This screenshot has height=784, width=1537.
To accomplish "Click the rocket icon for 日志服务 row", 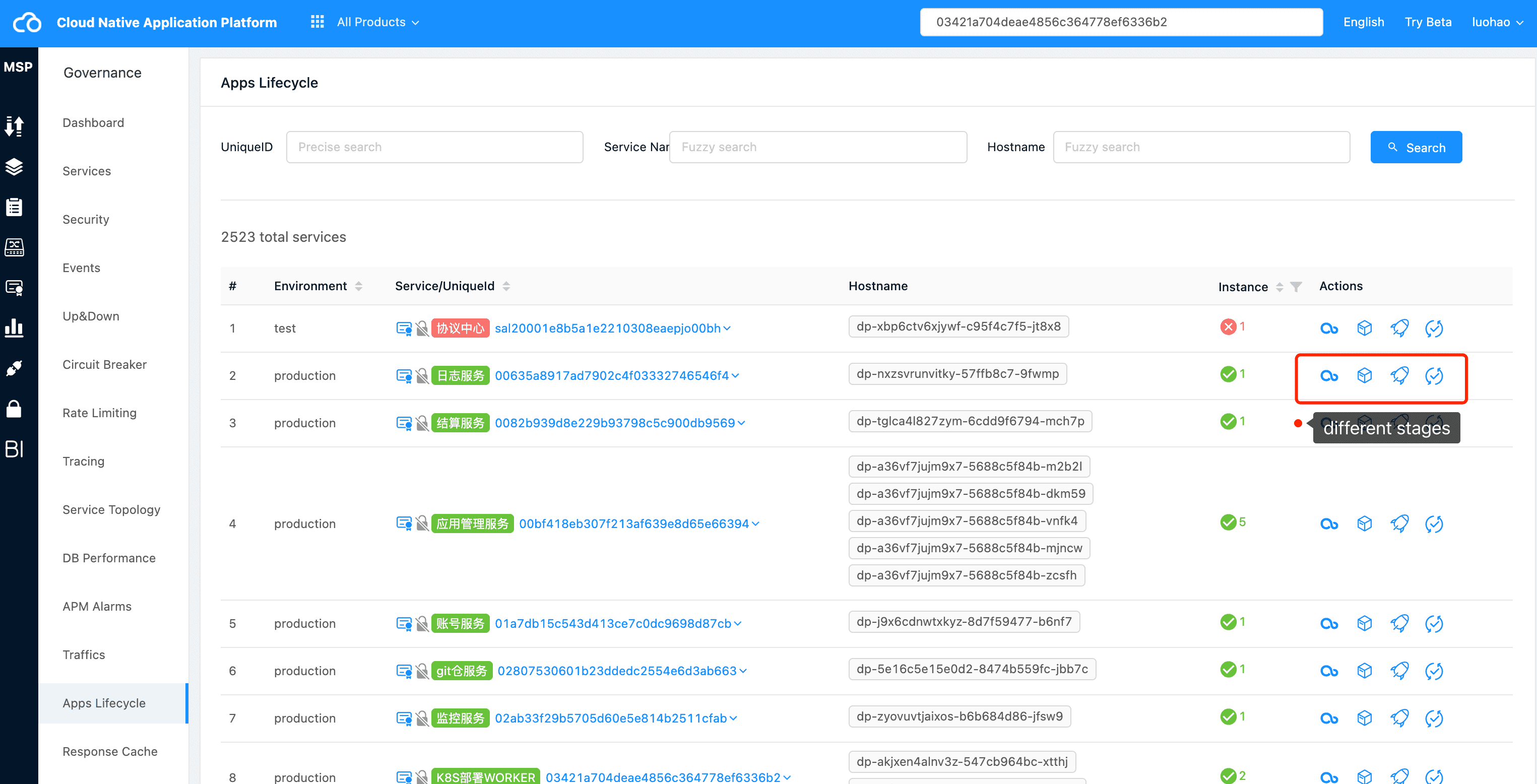I will click(1399, 375).
